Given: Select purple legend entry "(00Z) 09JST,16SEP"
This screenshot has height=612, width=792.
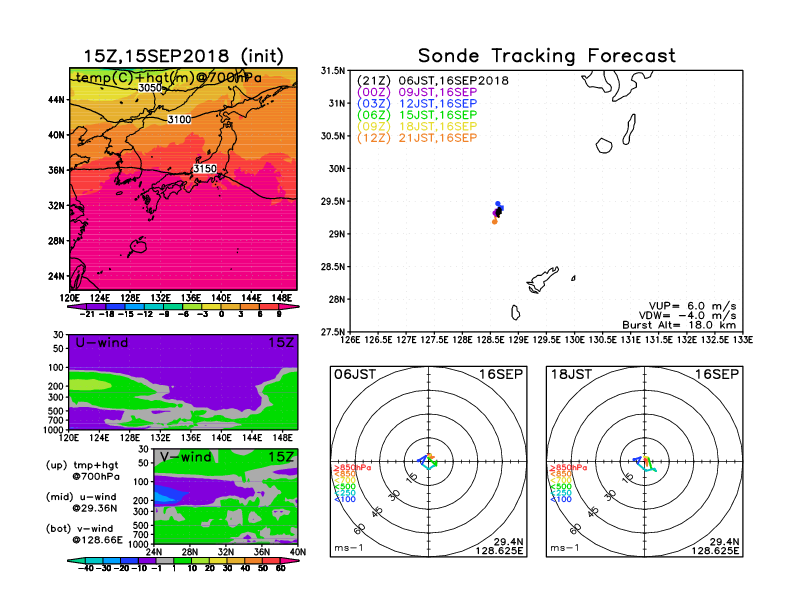Looking at the screenshot, I should [417, 92].
